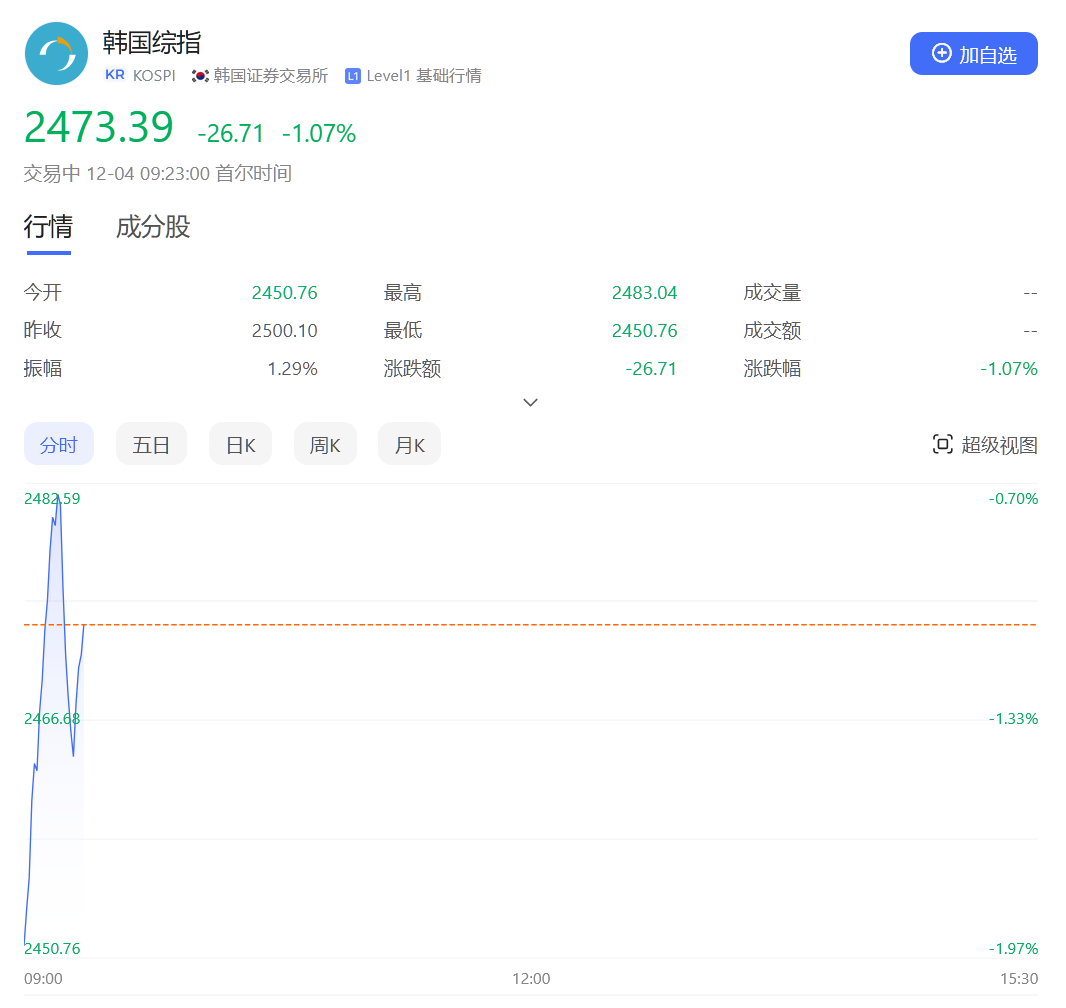Click the plus icon inside 加自选 button
Viewport: 1066px width, 1008px height.
[x=940, y=54]
